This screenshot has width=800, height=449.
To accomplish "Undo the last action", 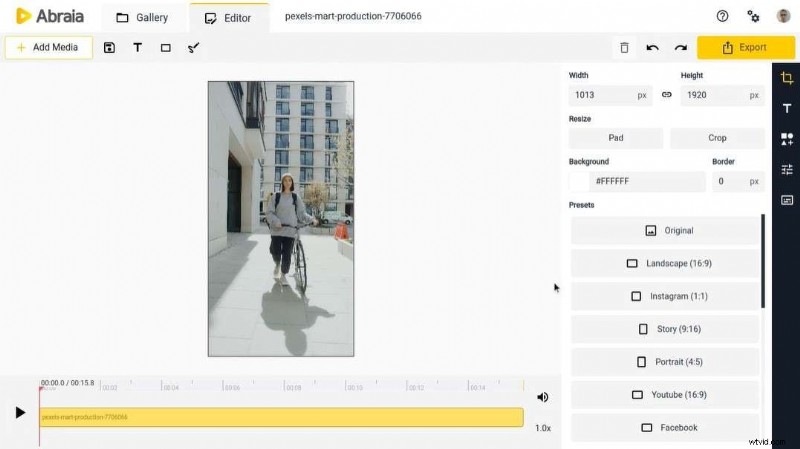I will pyautogui.click(x=652, y=48).
